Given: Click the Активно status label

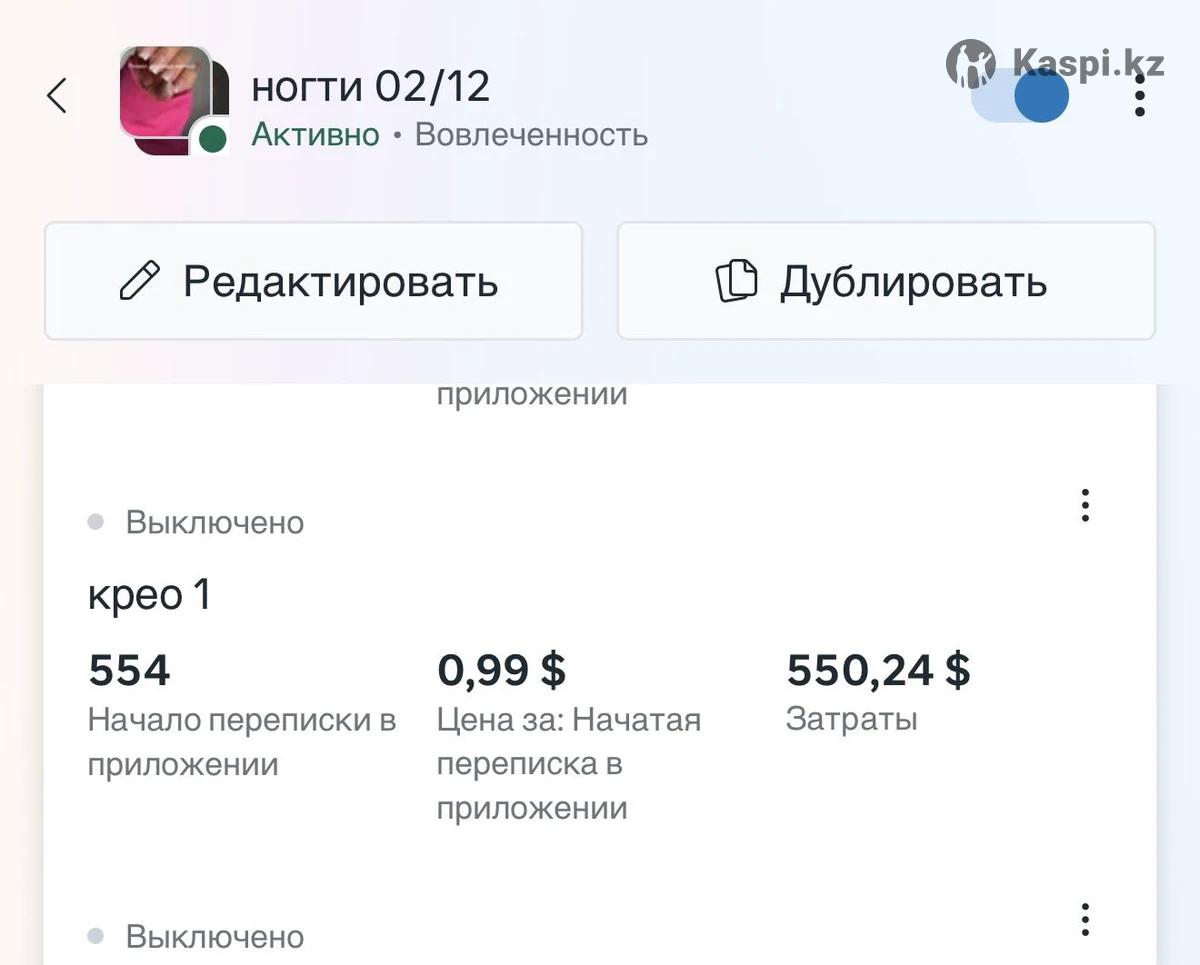Looking at the screenshot, I should tap(315, 134).
